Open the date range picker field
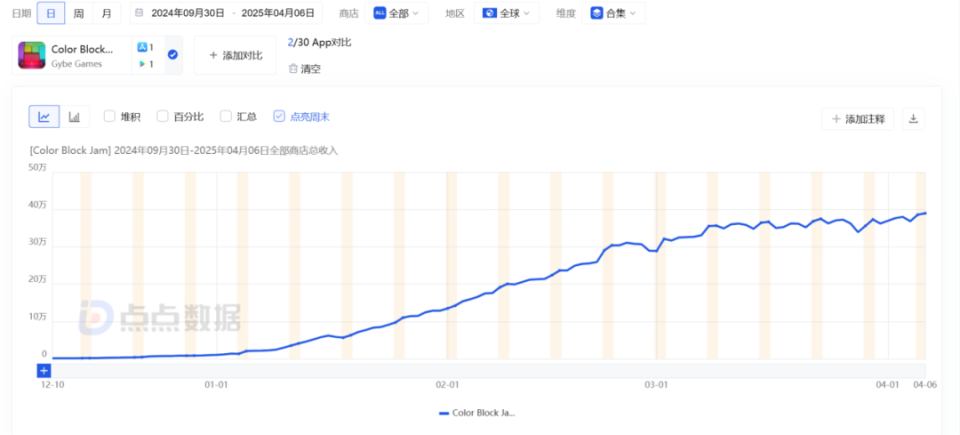Image resolution: width=960 pixels, height=435 pixels. pyautogui.click(x=226, y=13)
